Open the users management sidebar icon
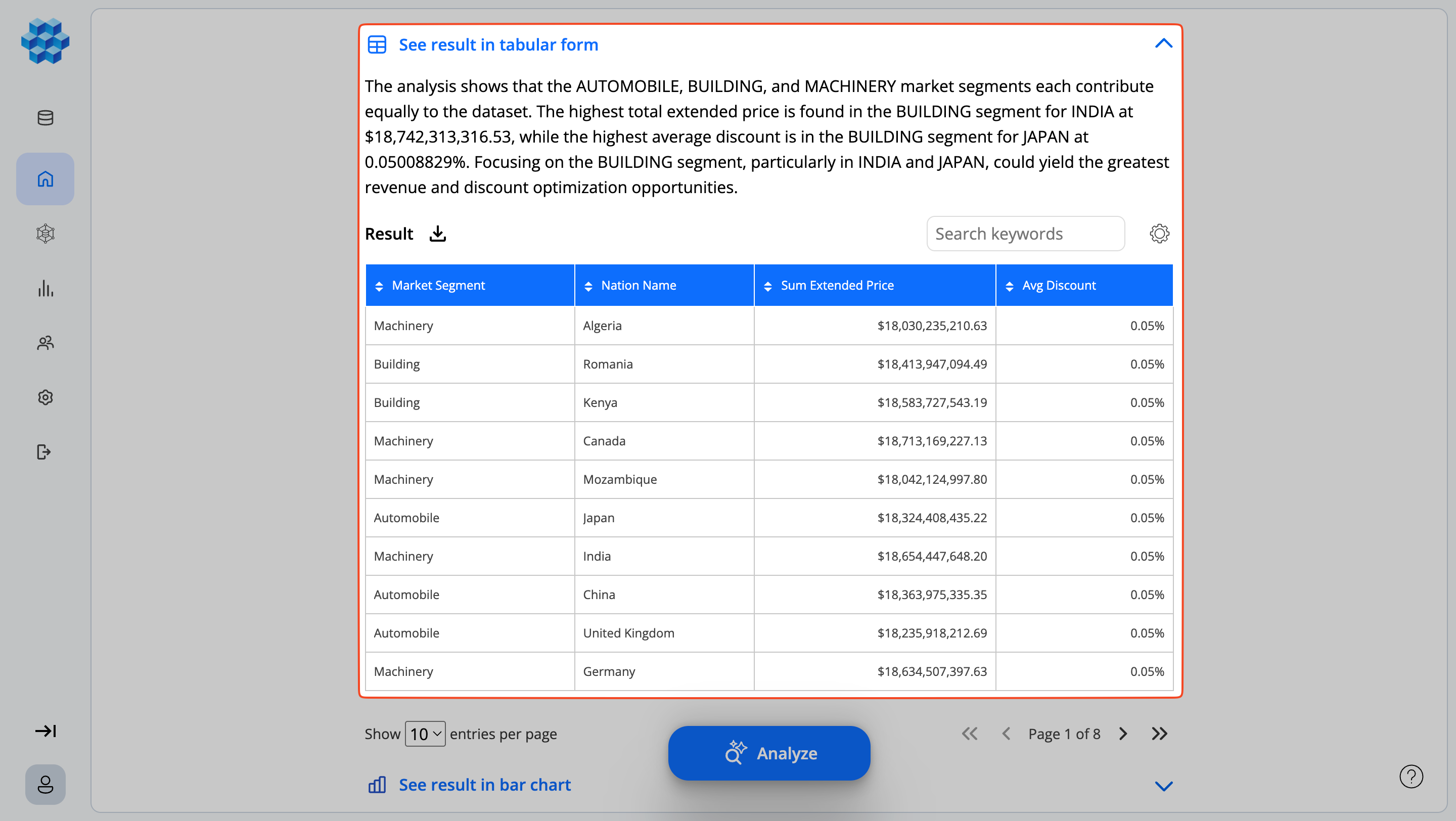 [x=44, y=343]
